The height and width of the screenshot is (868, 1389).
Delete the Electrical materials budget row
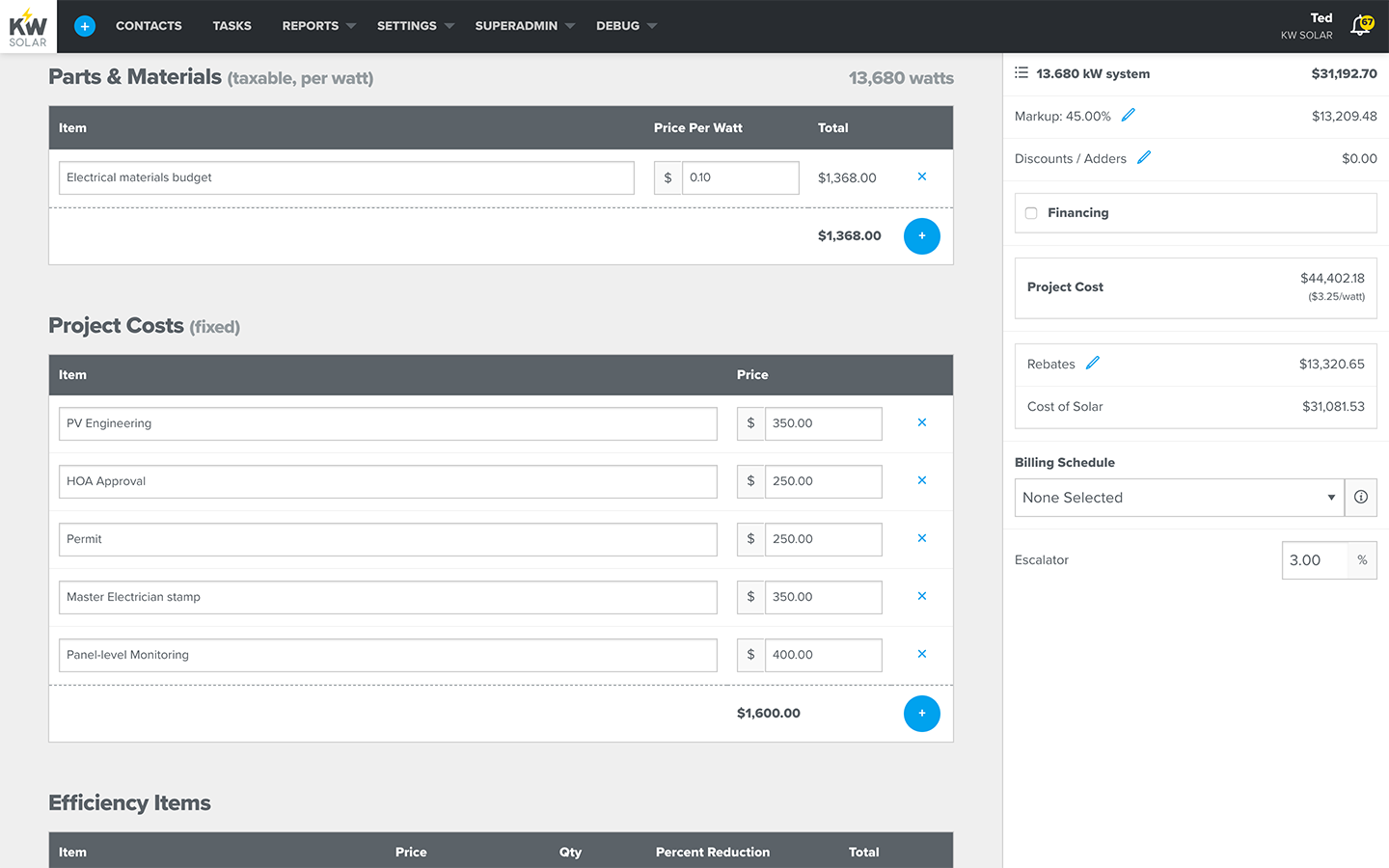coord(921,177)
